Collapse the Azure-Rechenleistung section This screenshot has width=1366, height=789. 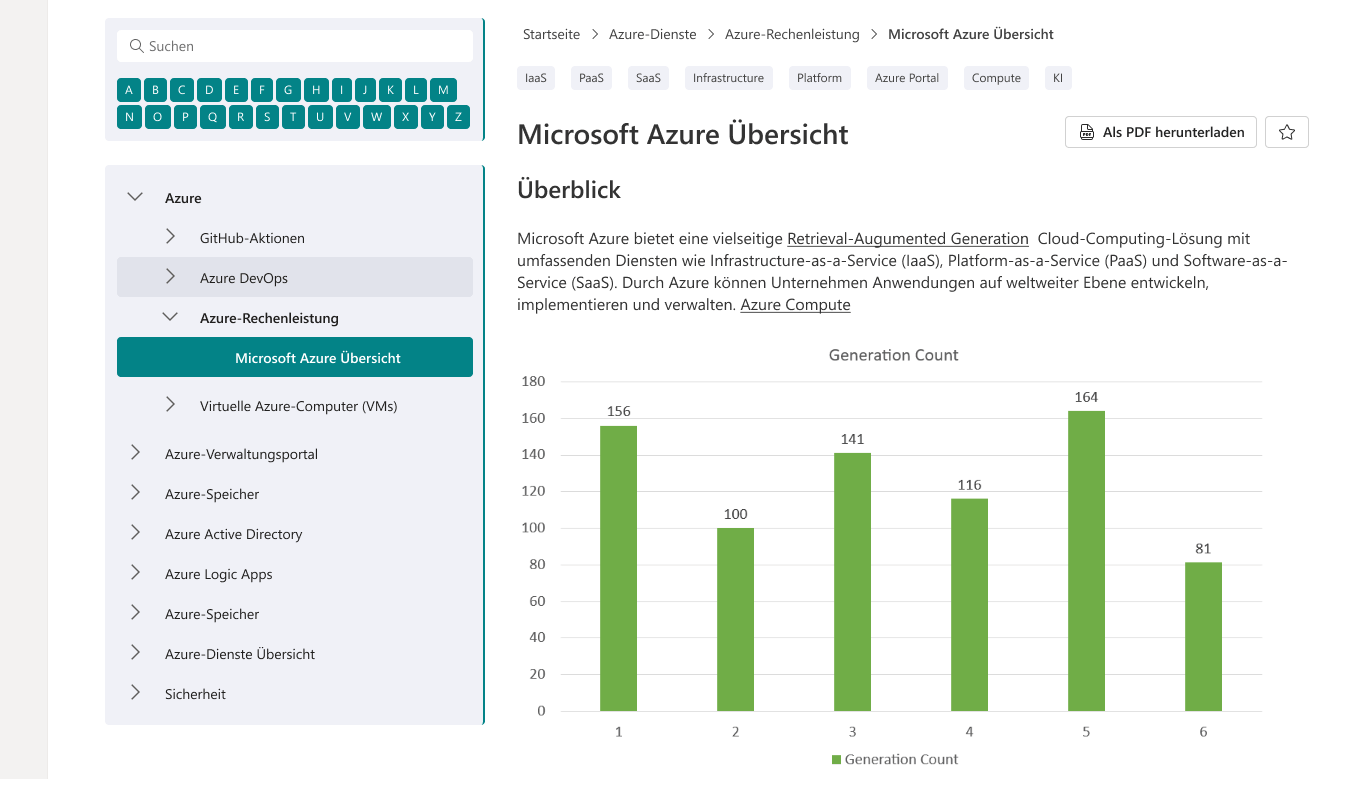(x=170, y=317)
